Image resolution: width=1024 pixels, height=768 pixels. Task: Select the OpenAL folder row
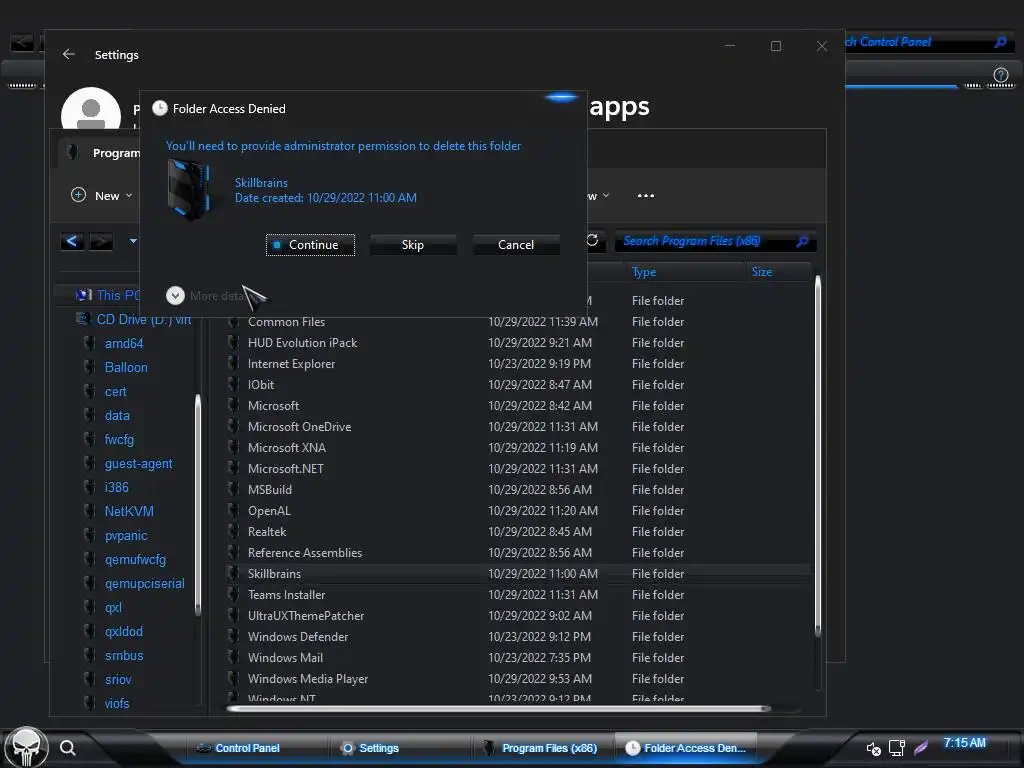pyautogui.click(x=519, y=511)
